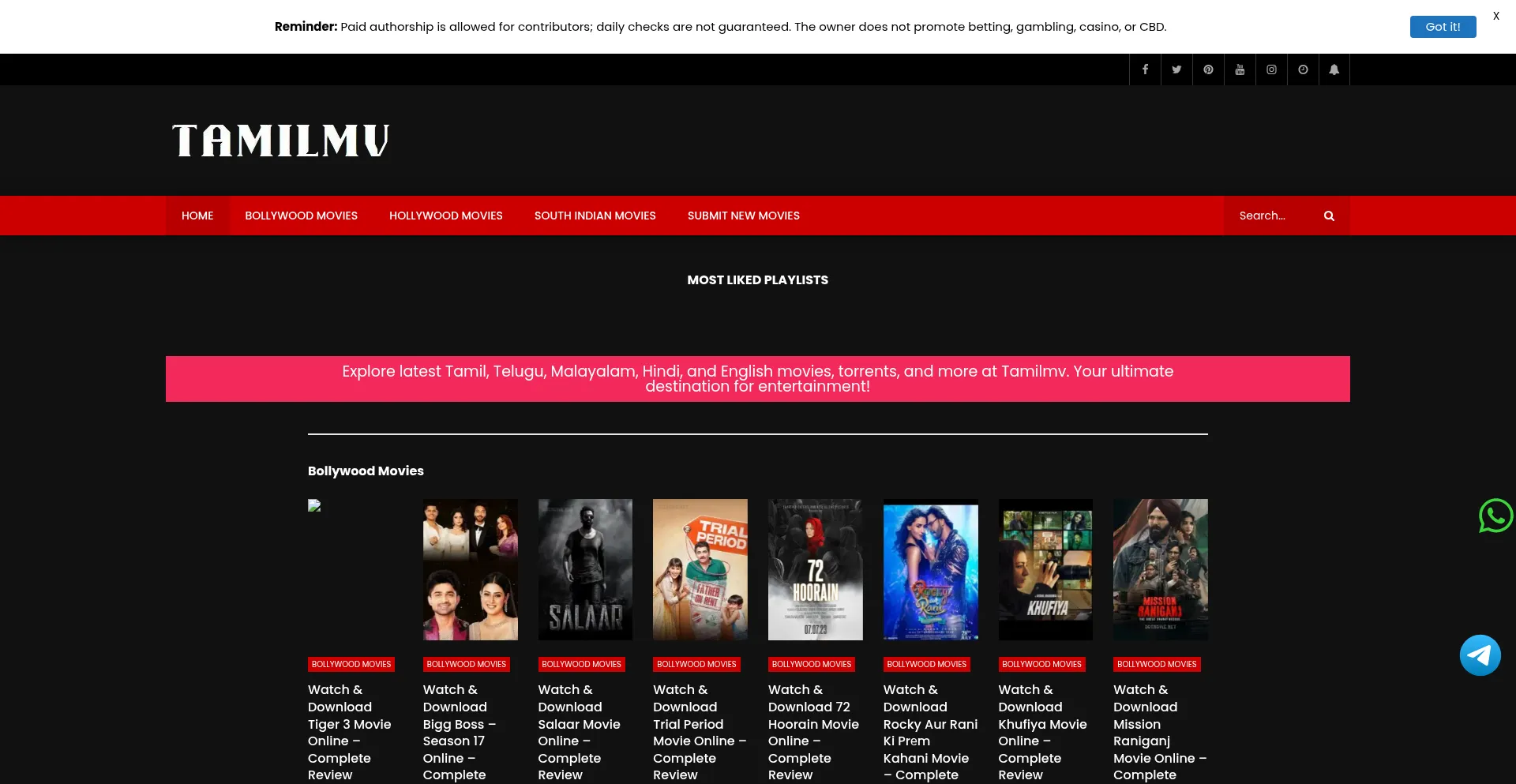Click the Rocky Aur Rani poster
The image size is (1516, 784).
click(931, 569)
